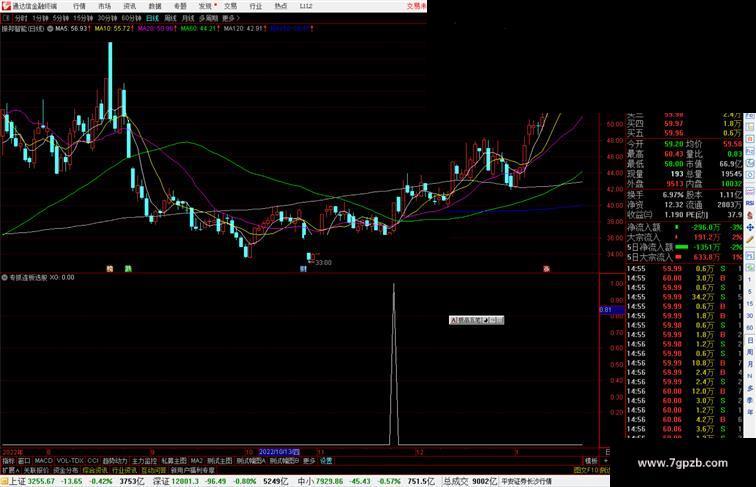Open the 资讯 menu
Viewport: 756px width, 487px height.
coord(129,6)
